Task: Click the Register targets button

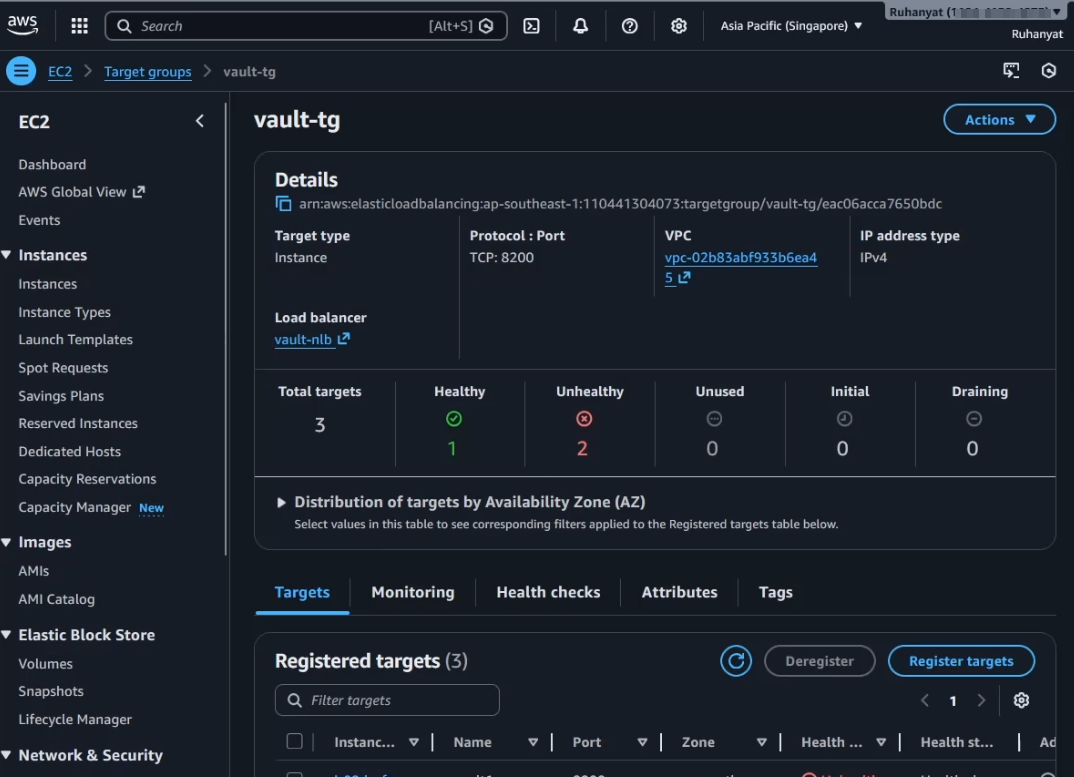Action: coord(961,661)
